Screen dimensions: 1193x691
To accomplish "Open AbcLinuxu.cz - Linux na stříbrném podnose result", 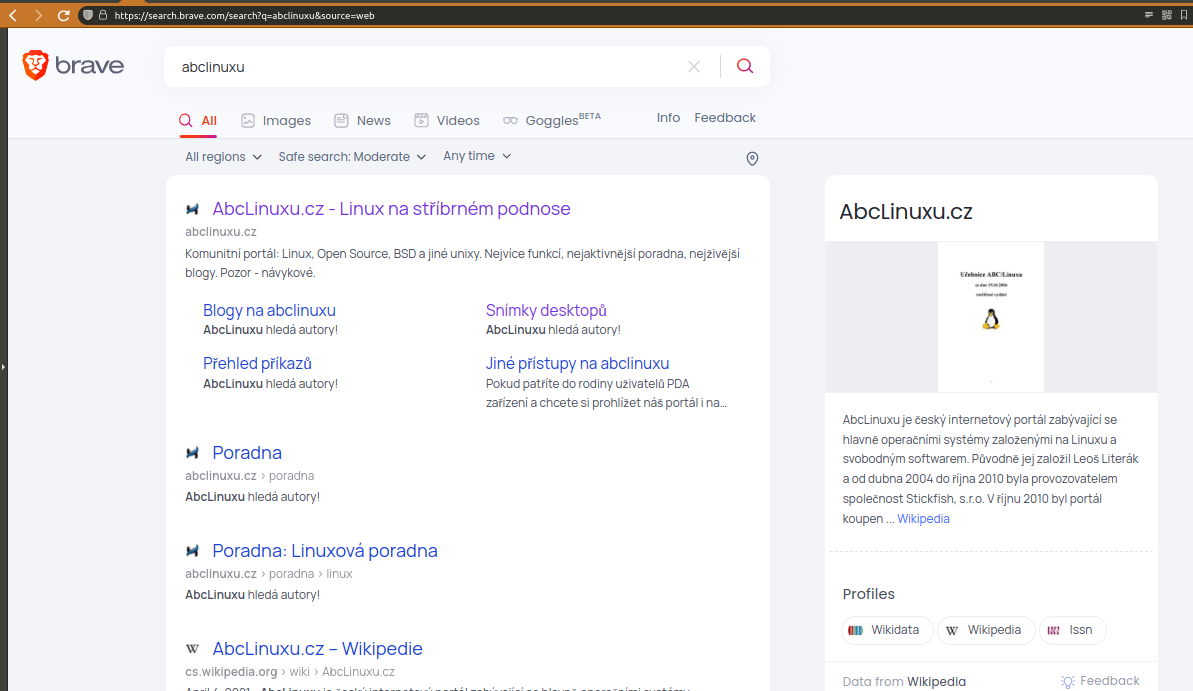I will click(391, 209).
